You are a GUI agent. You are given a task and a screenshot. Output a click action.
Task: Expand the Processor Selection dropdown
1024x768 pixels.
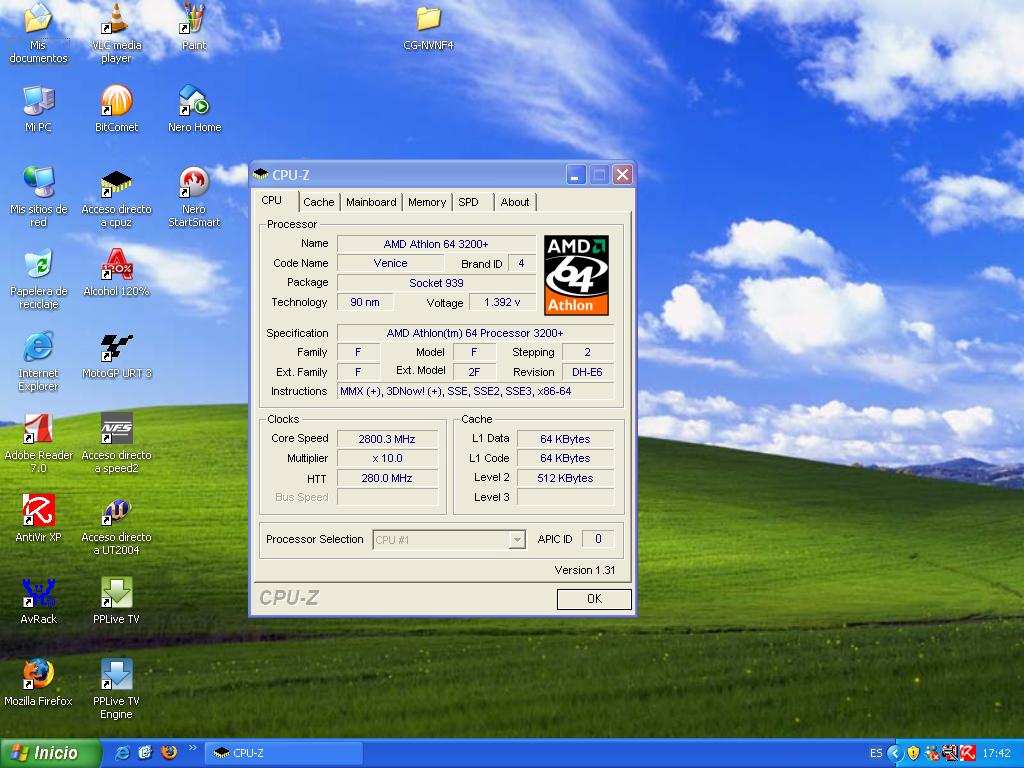516,540
